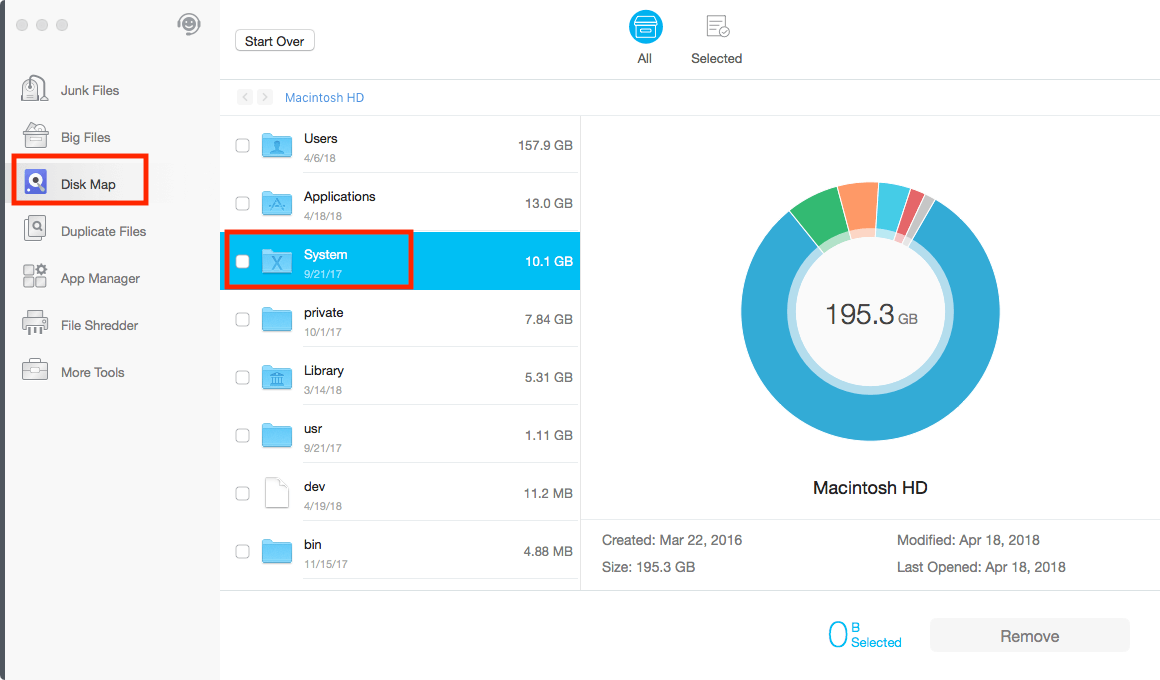Switch to the Selected tab

coord(716,39)
